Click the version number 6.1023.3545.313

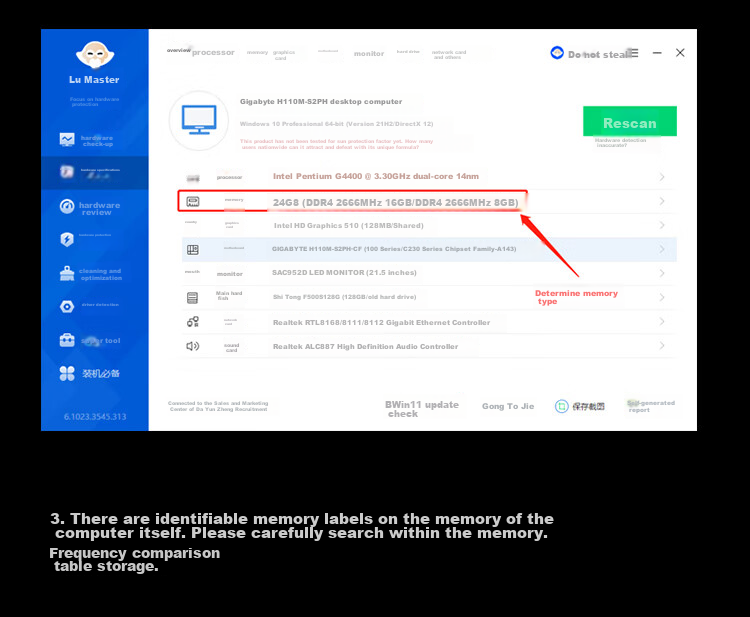[95, 417]
